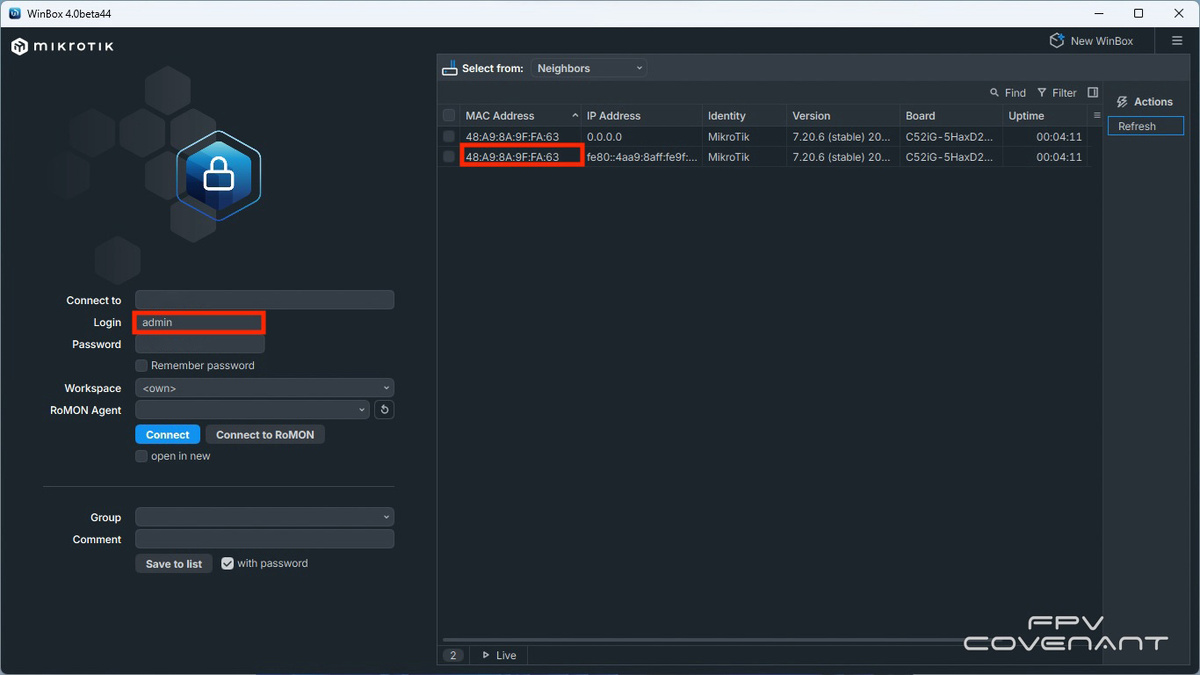Screen dimensions: 1200x675
Task: Click the Find search option
Action: click(x=1008, y=93)
